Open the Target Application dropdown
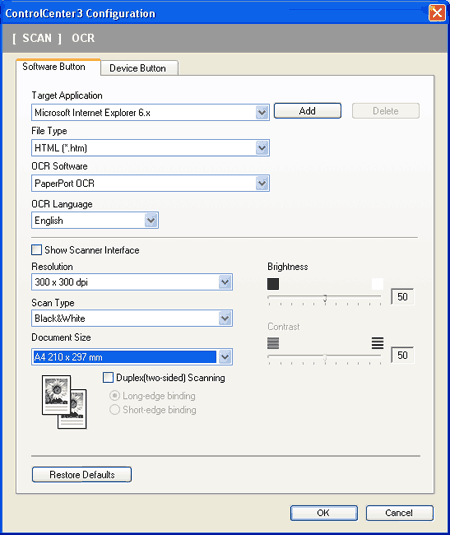The width and height of the screenshot is (450, 535). tap(262, 113)
